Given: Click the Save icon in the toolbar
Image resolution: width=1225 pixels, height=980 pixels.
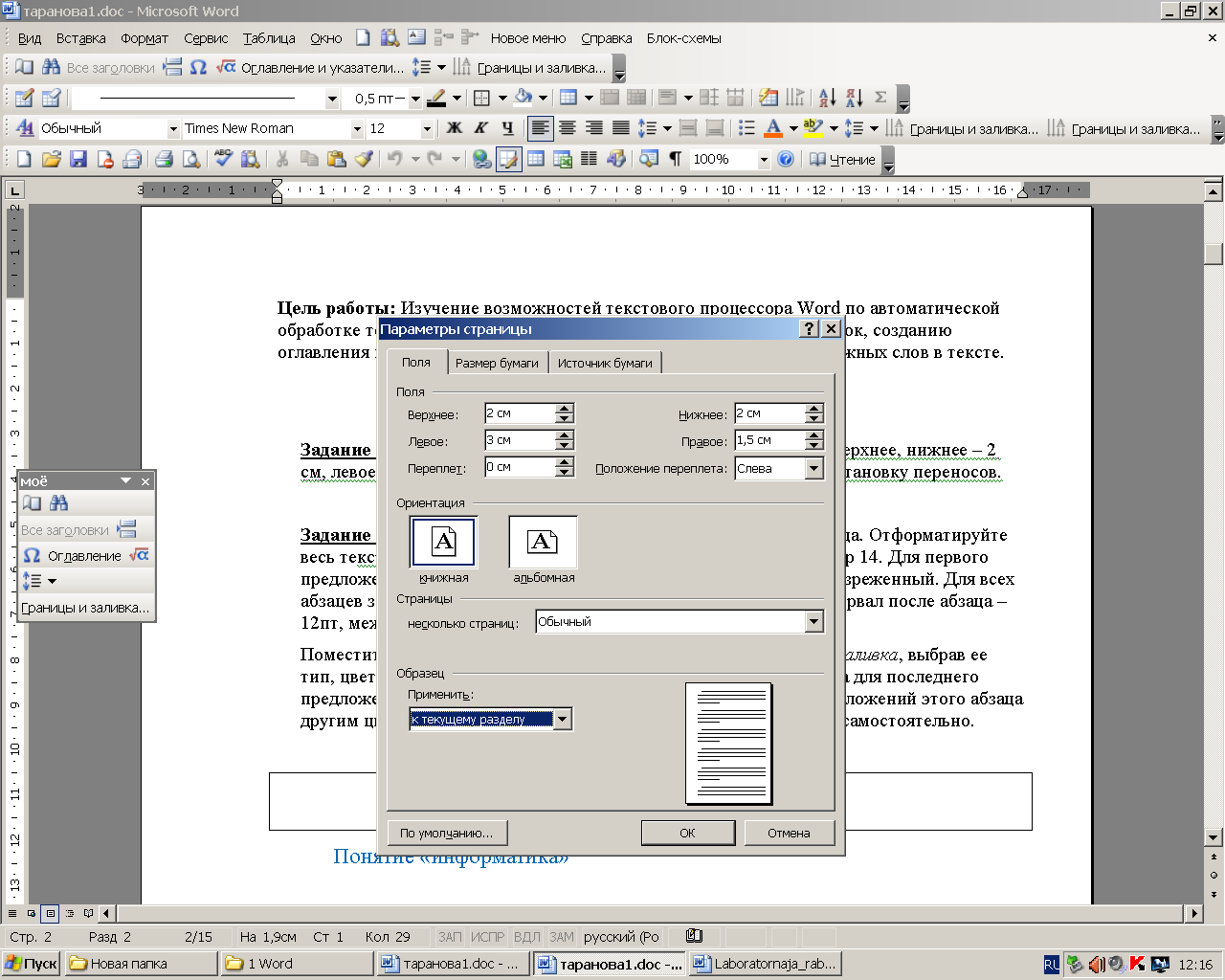Looking at the screenshot, I should coord(78,159).
